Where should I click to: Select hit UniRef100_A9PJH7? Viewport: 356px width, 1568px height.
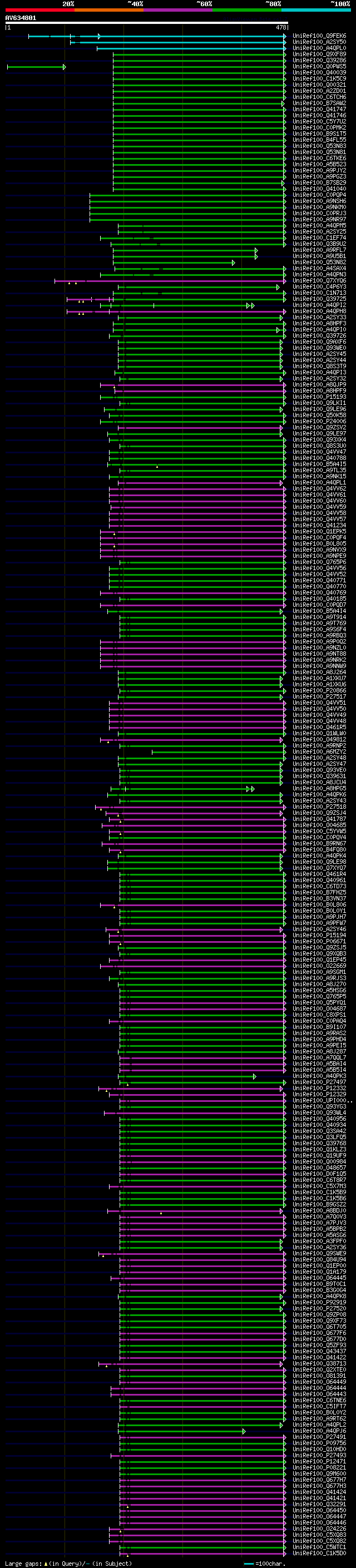[319, 917]
